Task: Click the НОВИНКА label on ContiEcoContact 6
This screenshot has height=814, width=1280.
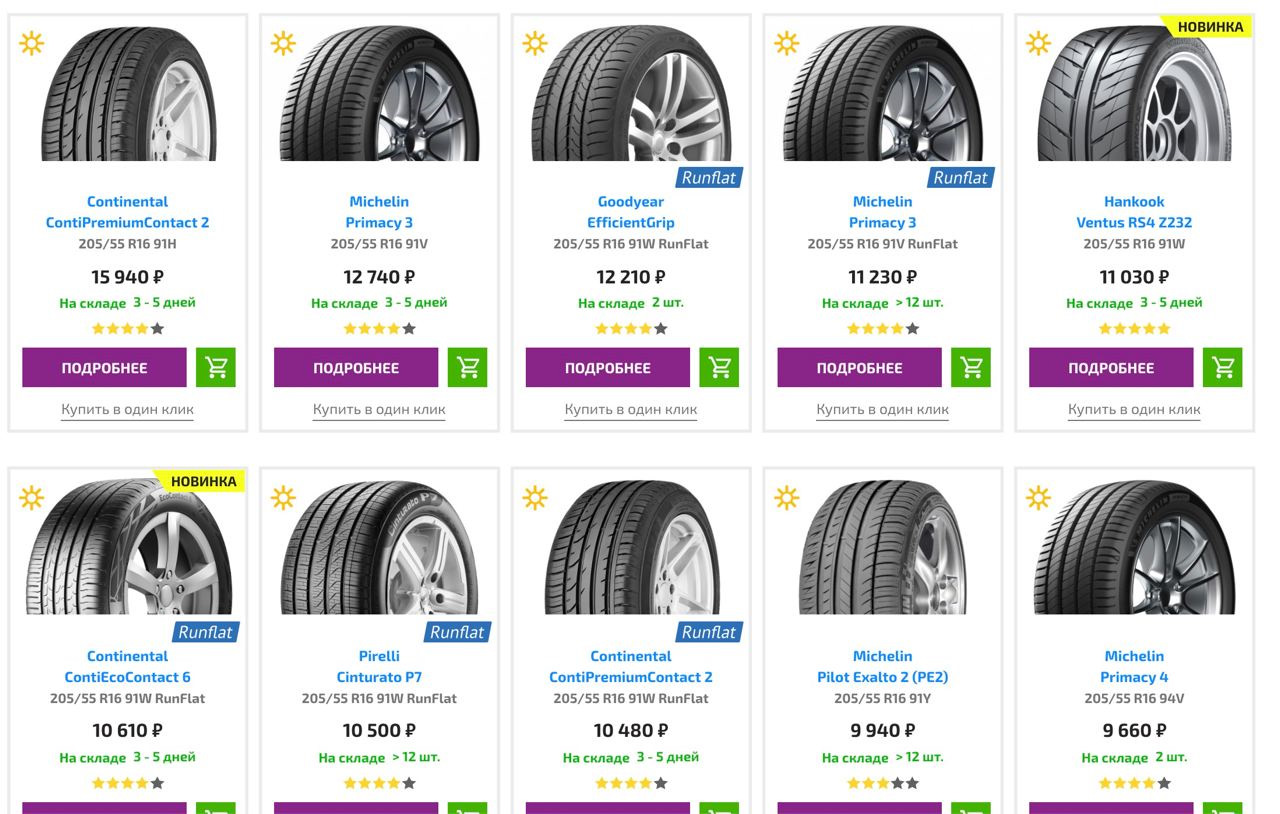Action: [203, 481]
